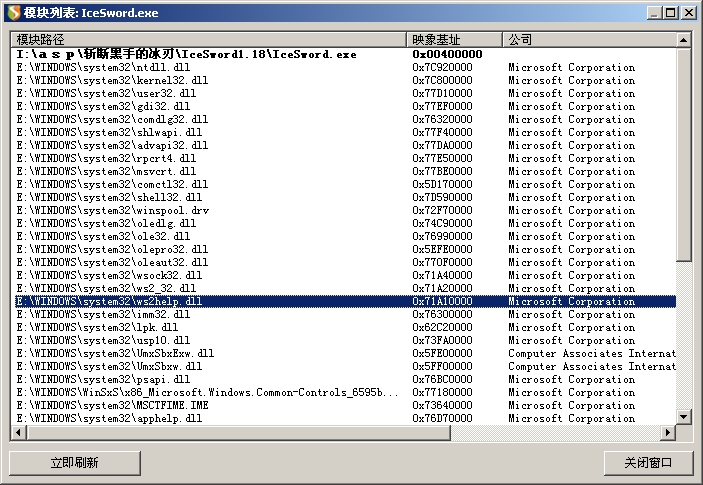The width and height of the screenshot is (703, 485).
Task: Click base address 0x7C800000
Action: click(442, 80)
